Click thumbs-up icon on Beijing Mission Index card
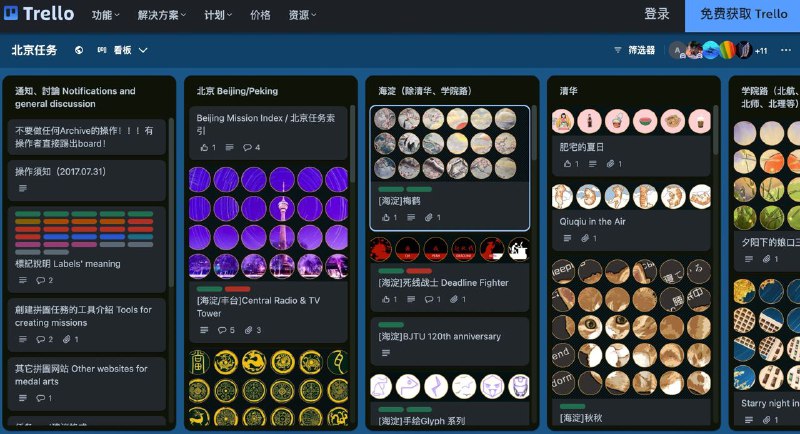Screen dimensions: 800x434 pos(204,147)
